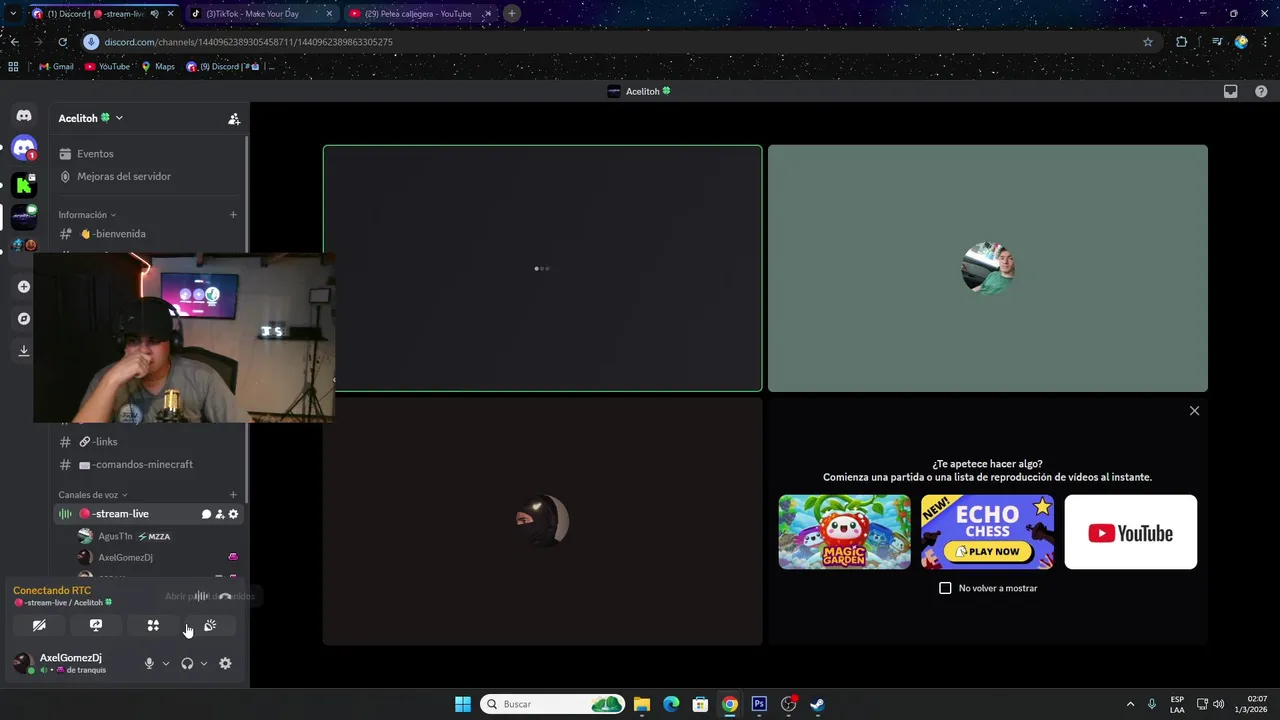Close the activities suggestion panel
The image size is (1280, 720).
tap(1194, 411)
